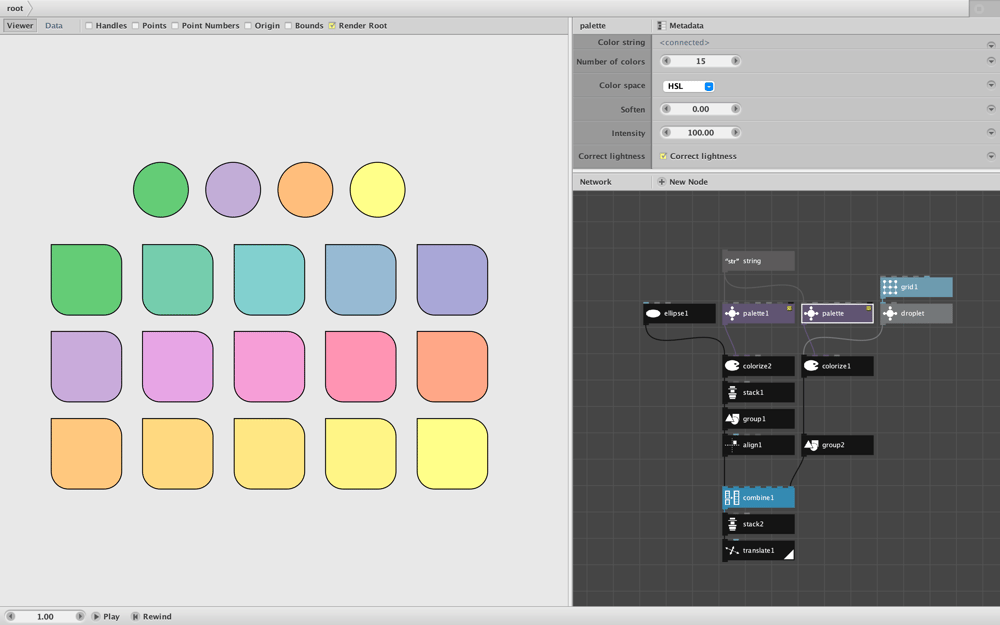The height and width of the screenshot is (625, 1000).
Task: Toggle the Origin checkbox
Action: pos(248,26)
